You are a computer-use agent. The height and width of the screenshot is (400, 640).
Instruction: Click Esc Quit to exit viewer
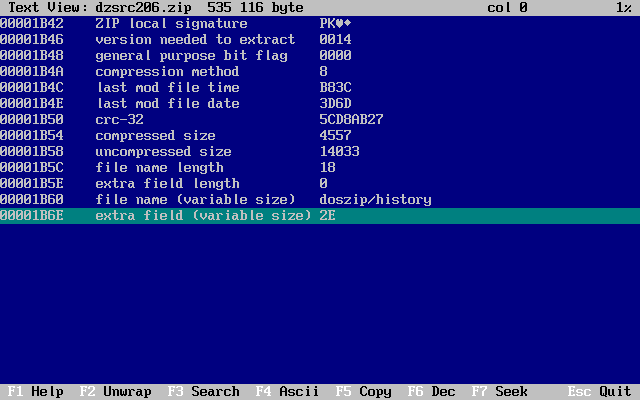(x=599, y=392)
